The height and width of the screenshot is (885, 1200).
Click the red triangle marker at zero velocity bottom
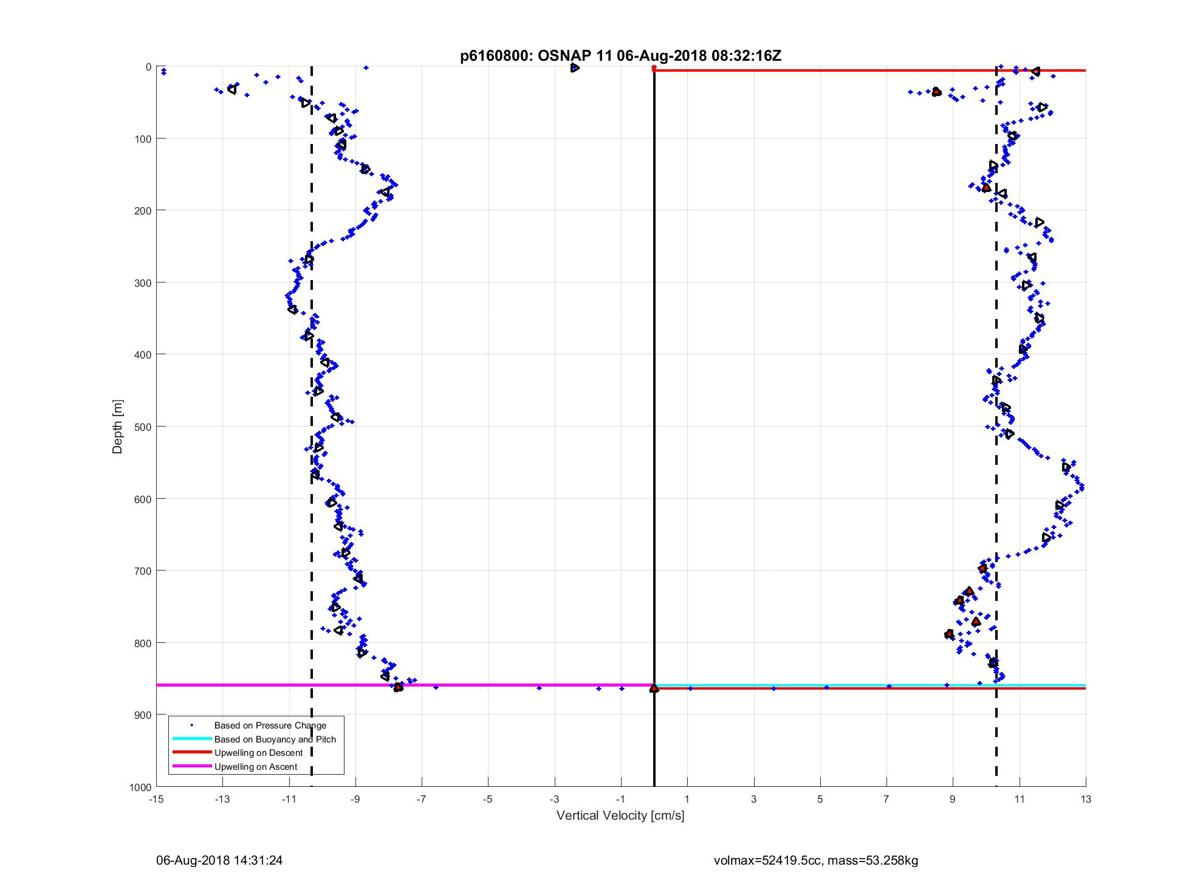coord(654,688)
